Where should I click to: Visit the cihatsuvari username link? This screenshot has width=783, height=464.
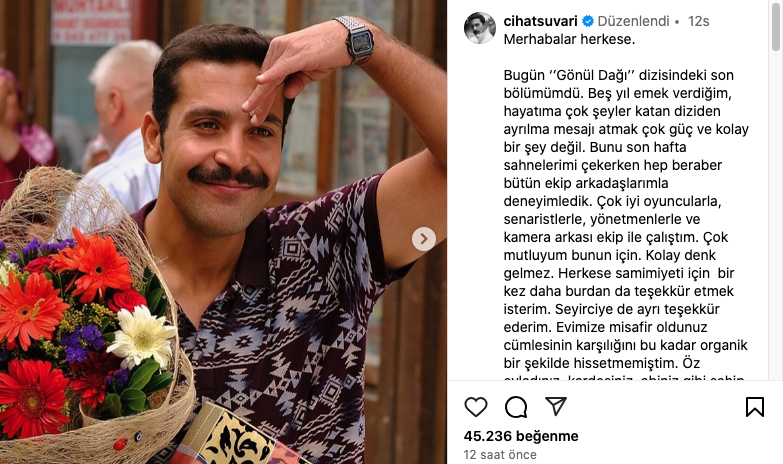540,21
